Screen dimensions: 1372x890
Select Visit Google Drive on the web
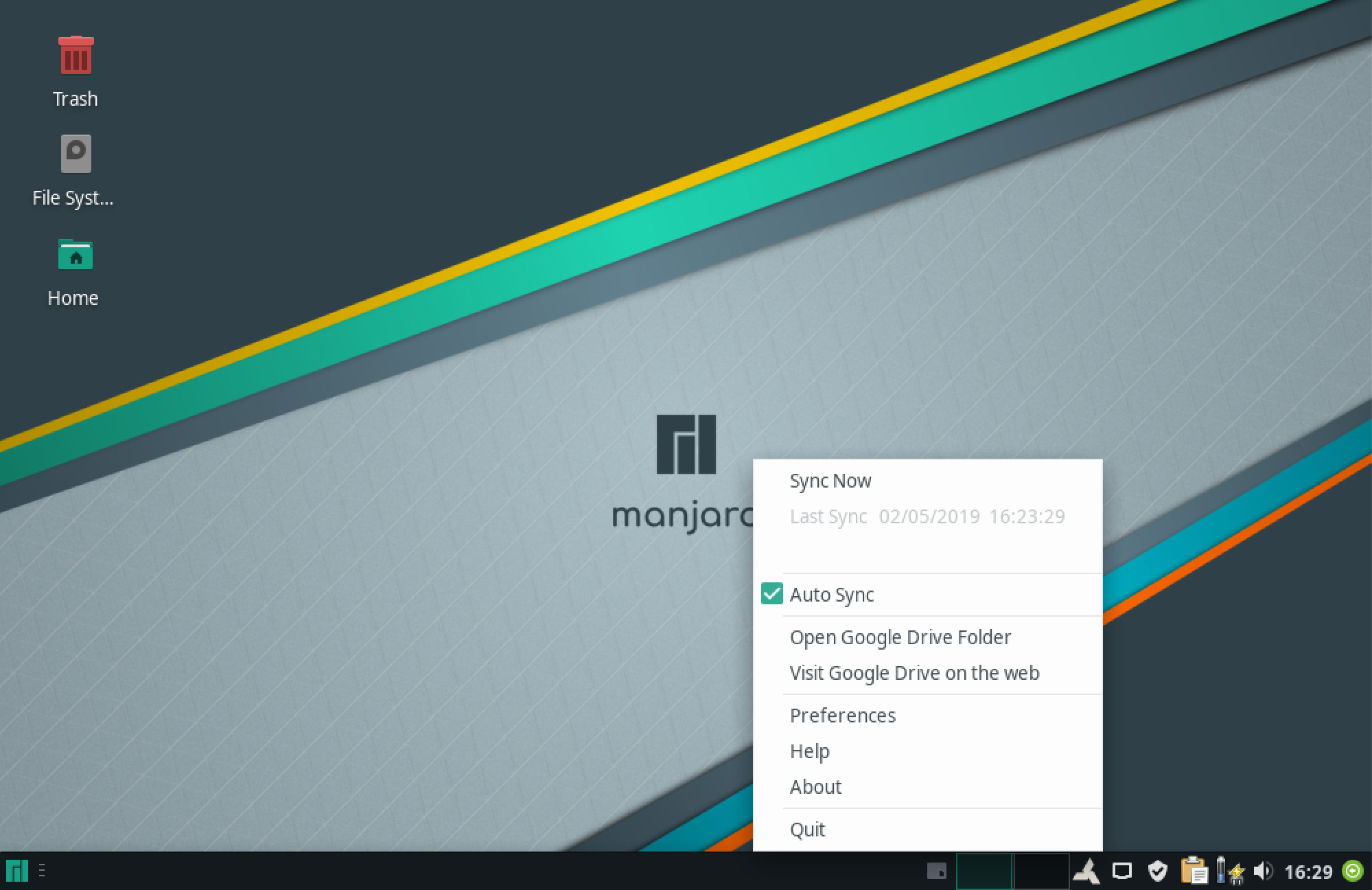928,673
